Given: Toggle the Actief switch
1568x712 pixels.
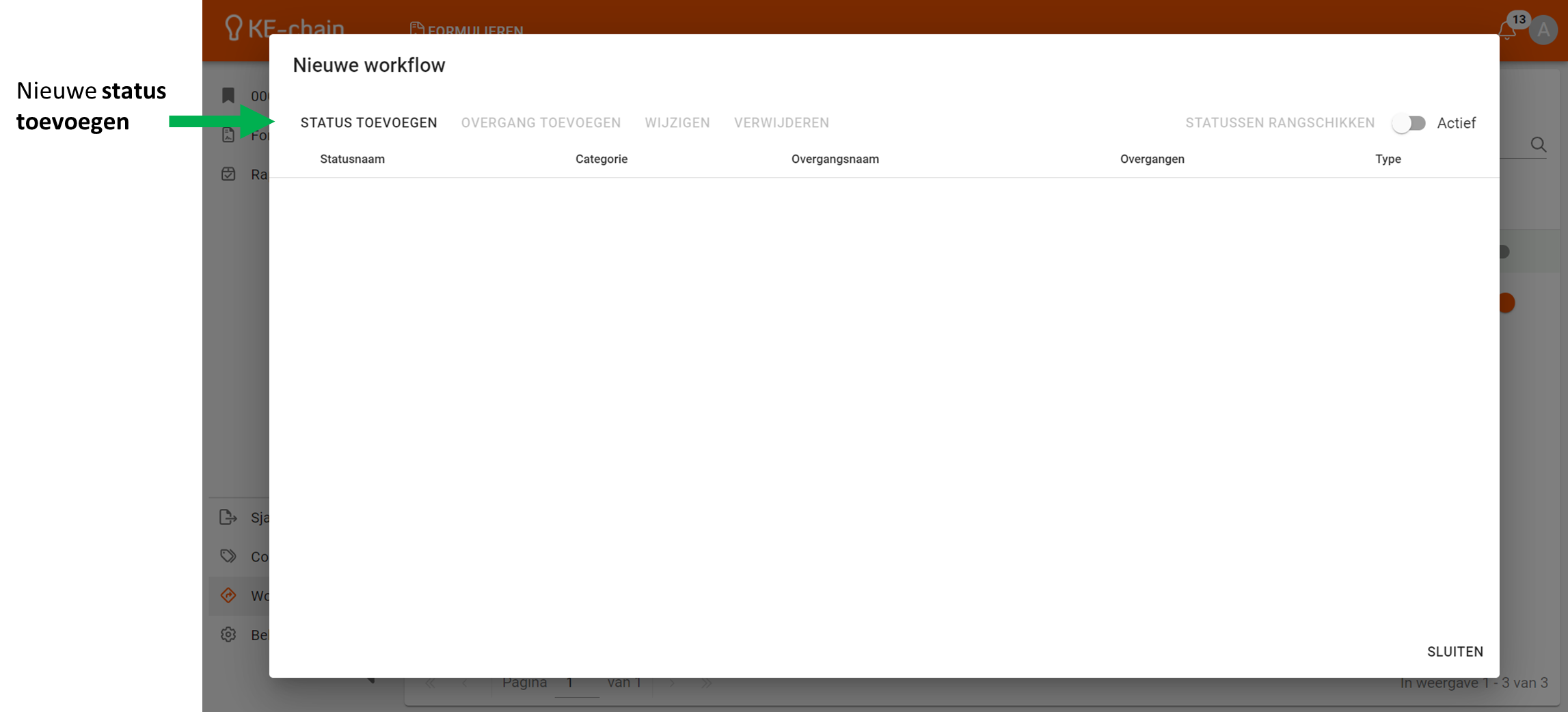Looking at the screenshot, I should click(1409, 123).
